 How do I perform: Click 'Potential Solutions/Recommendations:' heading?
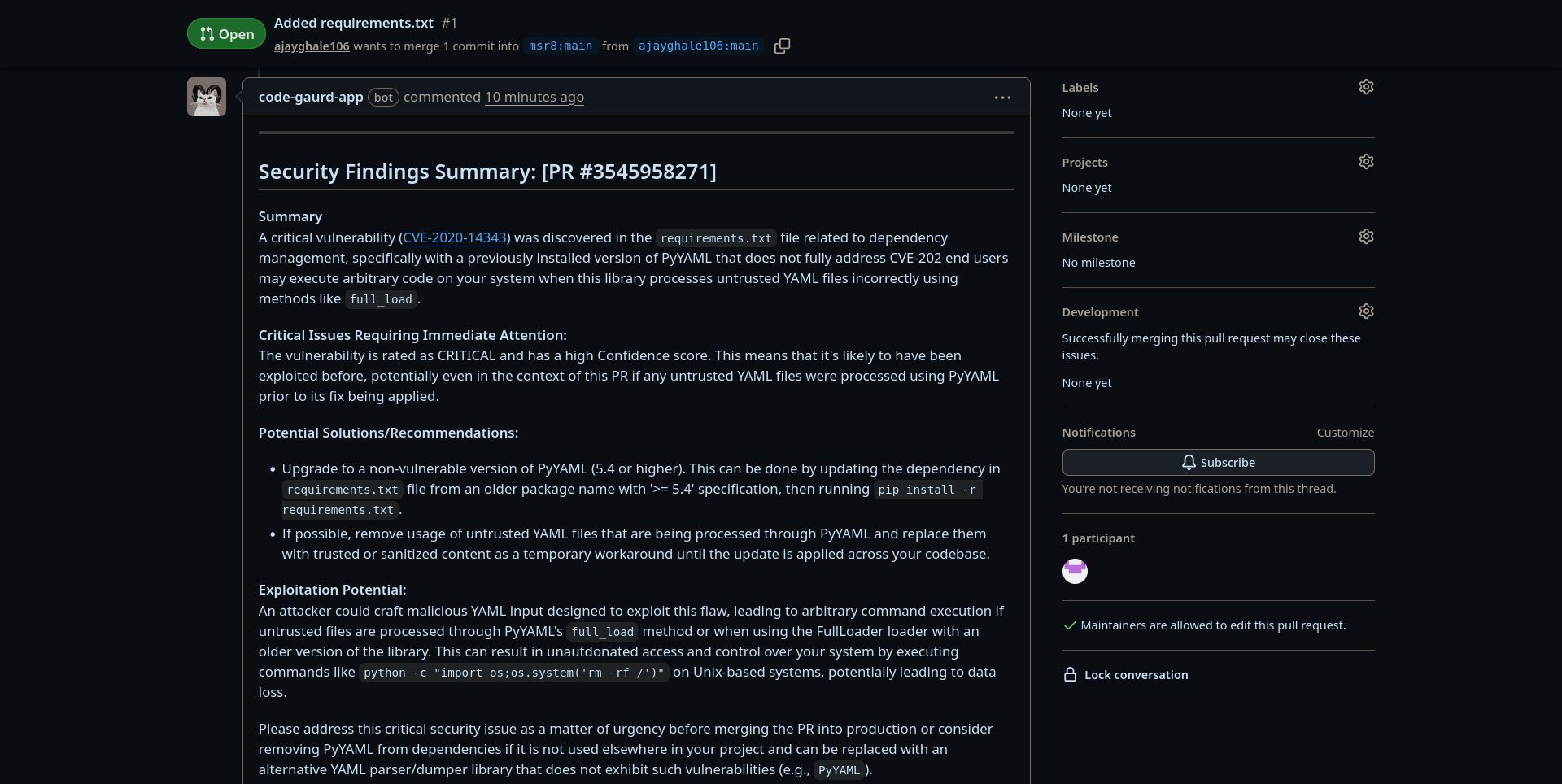(x=388, y=433)
